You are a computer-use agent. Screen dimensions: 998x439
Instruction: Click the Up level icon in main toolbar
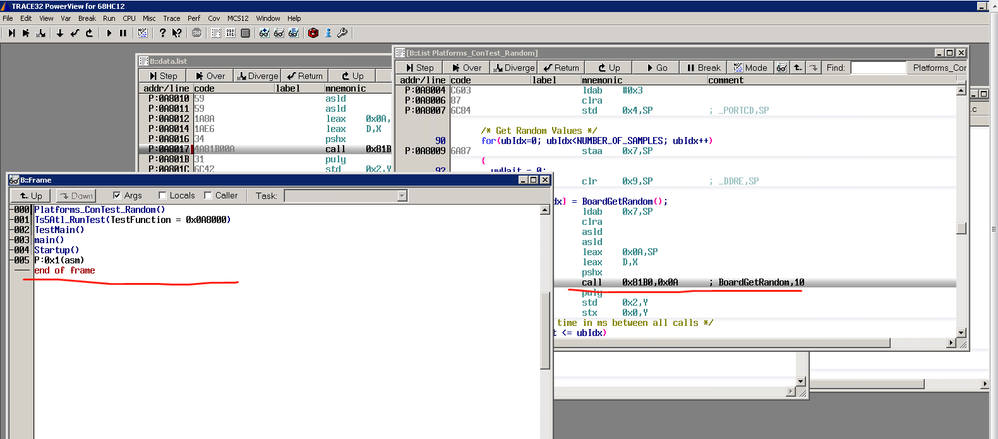tap(89, 33)
